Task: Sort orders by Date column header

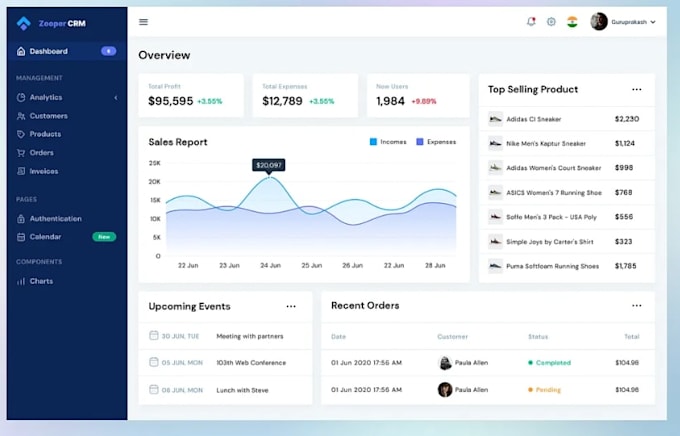Action: (338, 337)
